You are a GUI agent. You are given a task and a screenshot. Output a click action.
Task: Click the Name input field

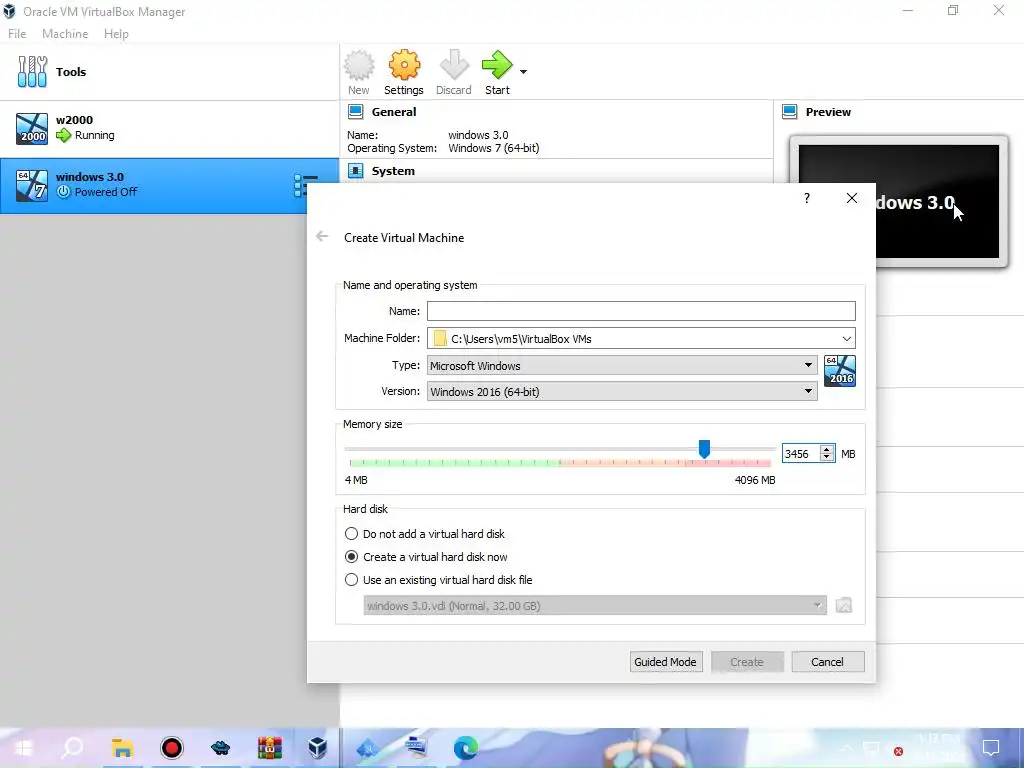click(x=641, y=311)
